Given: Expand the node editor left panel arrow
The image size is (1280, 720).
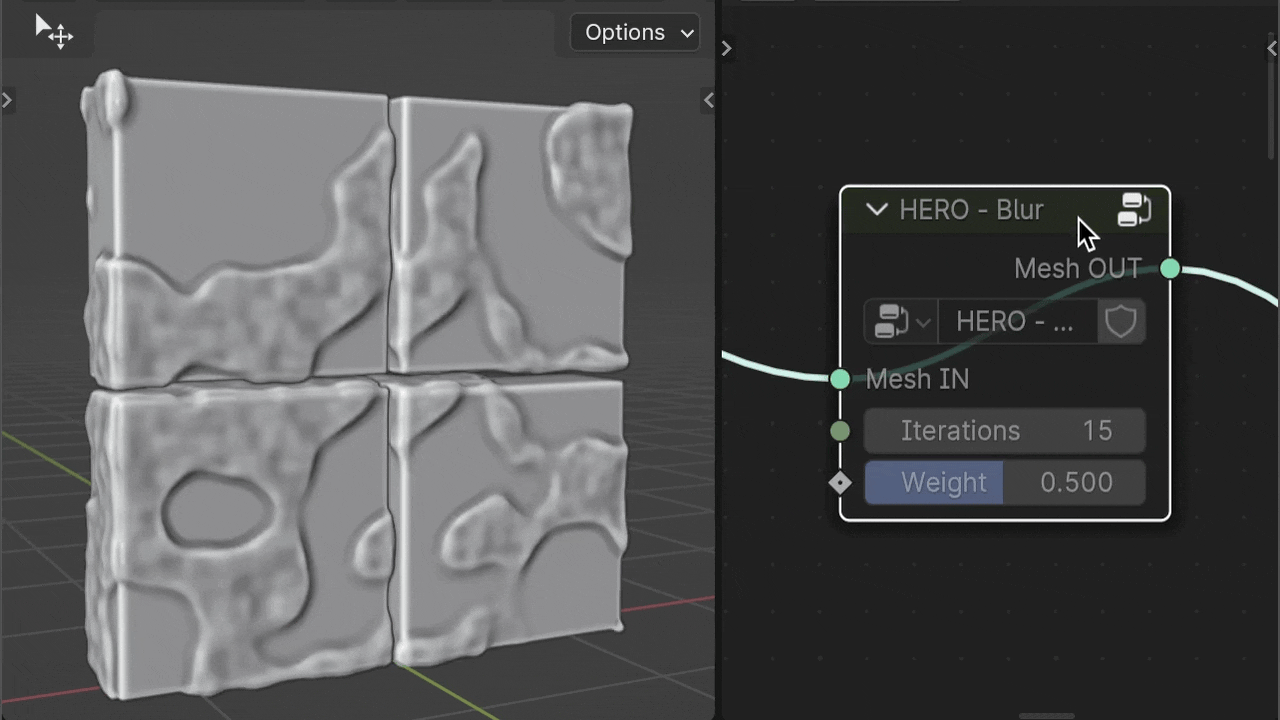Looking at the screenshot, I should coord(726,48).
